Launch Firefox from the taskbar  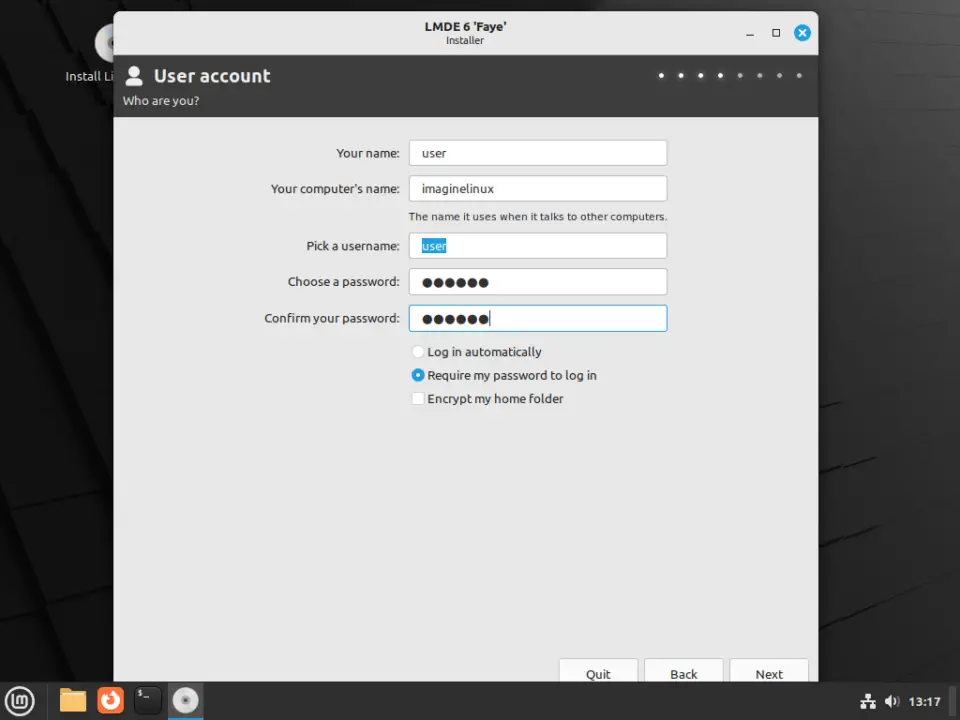click(110, 701)
